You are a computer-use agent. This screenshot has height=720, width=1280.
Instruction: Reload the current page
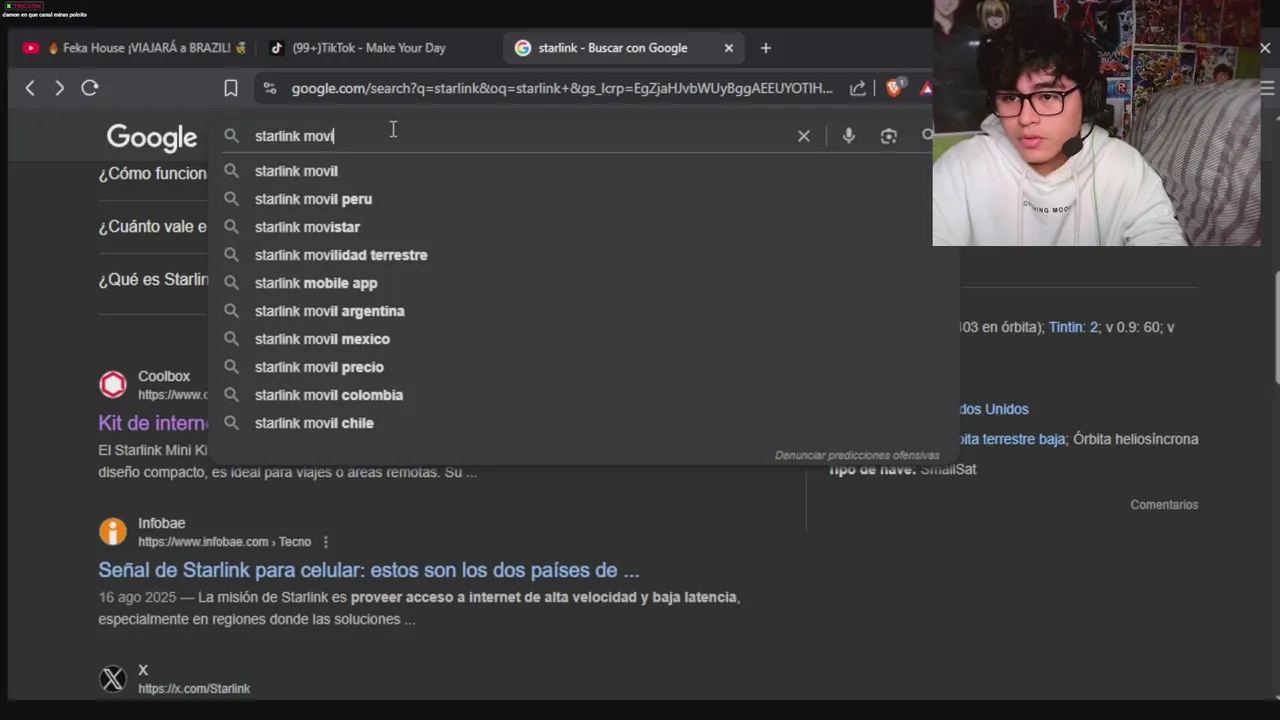[x=90, y=88]
